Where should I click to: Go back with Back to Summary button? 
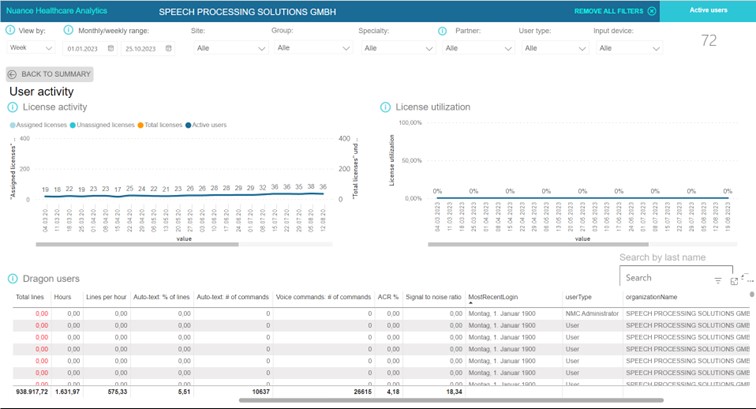(x=50, y=74)
